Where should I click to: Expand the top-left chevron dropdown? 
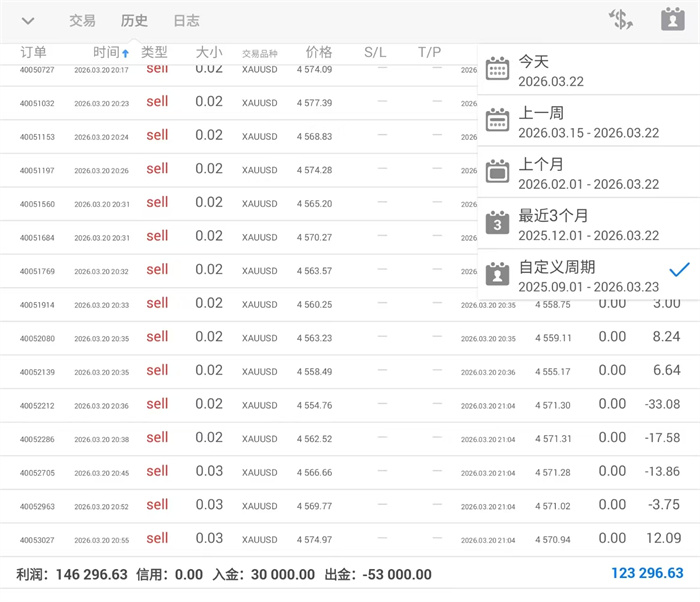(28, 21)
